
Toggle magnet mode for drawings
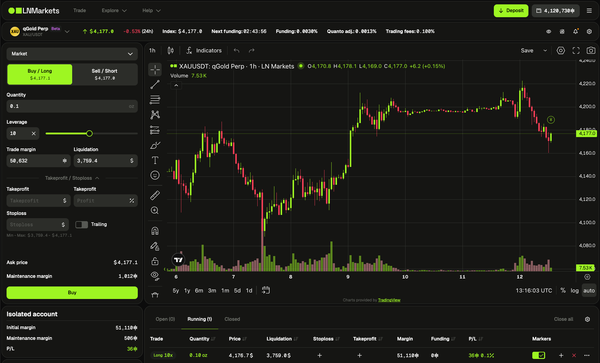coord(155,231)
